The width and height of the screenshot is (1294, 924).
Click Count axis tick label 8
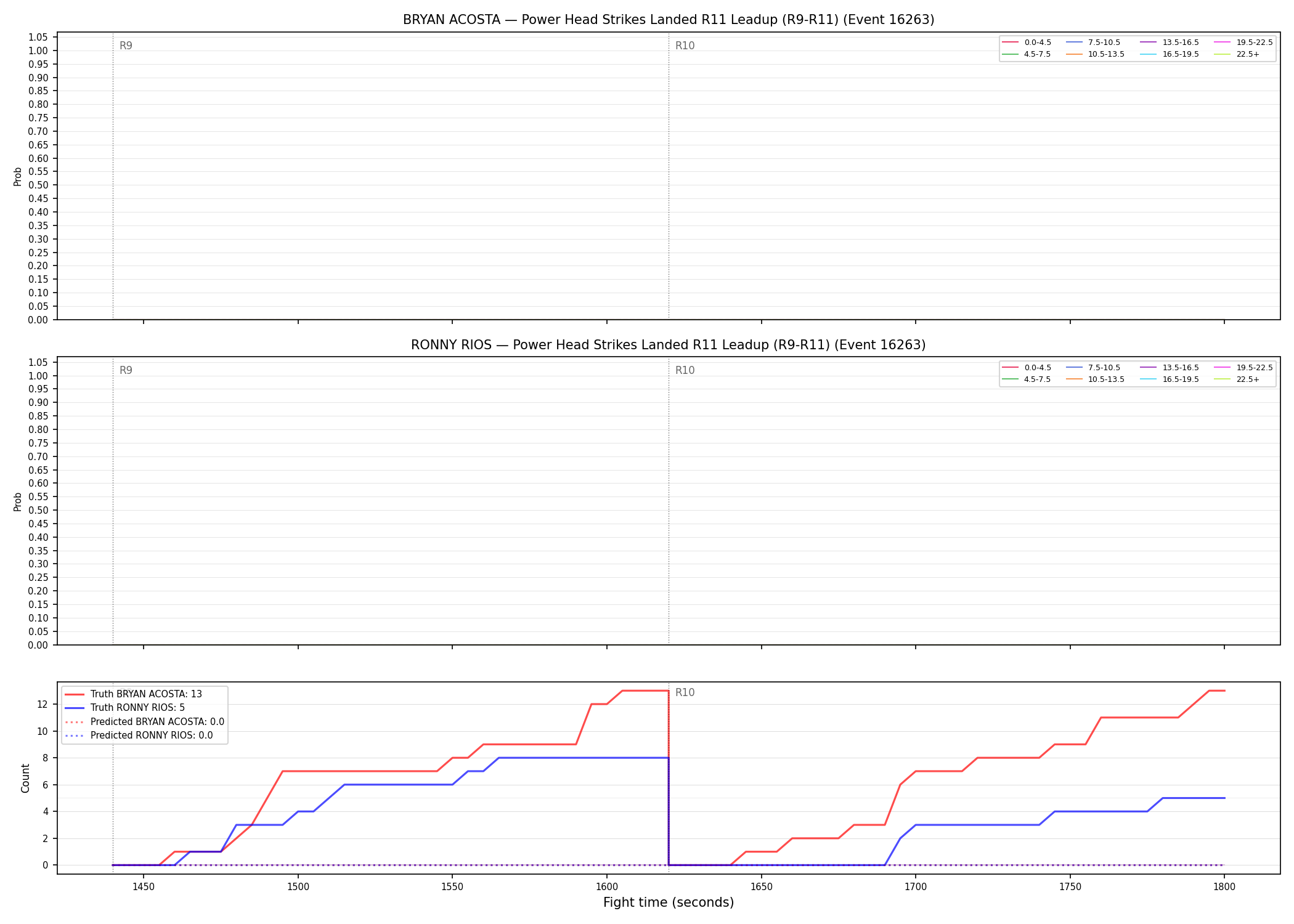(46, 758)
